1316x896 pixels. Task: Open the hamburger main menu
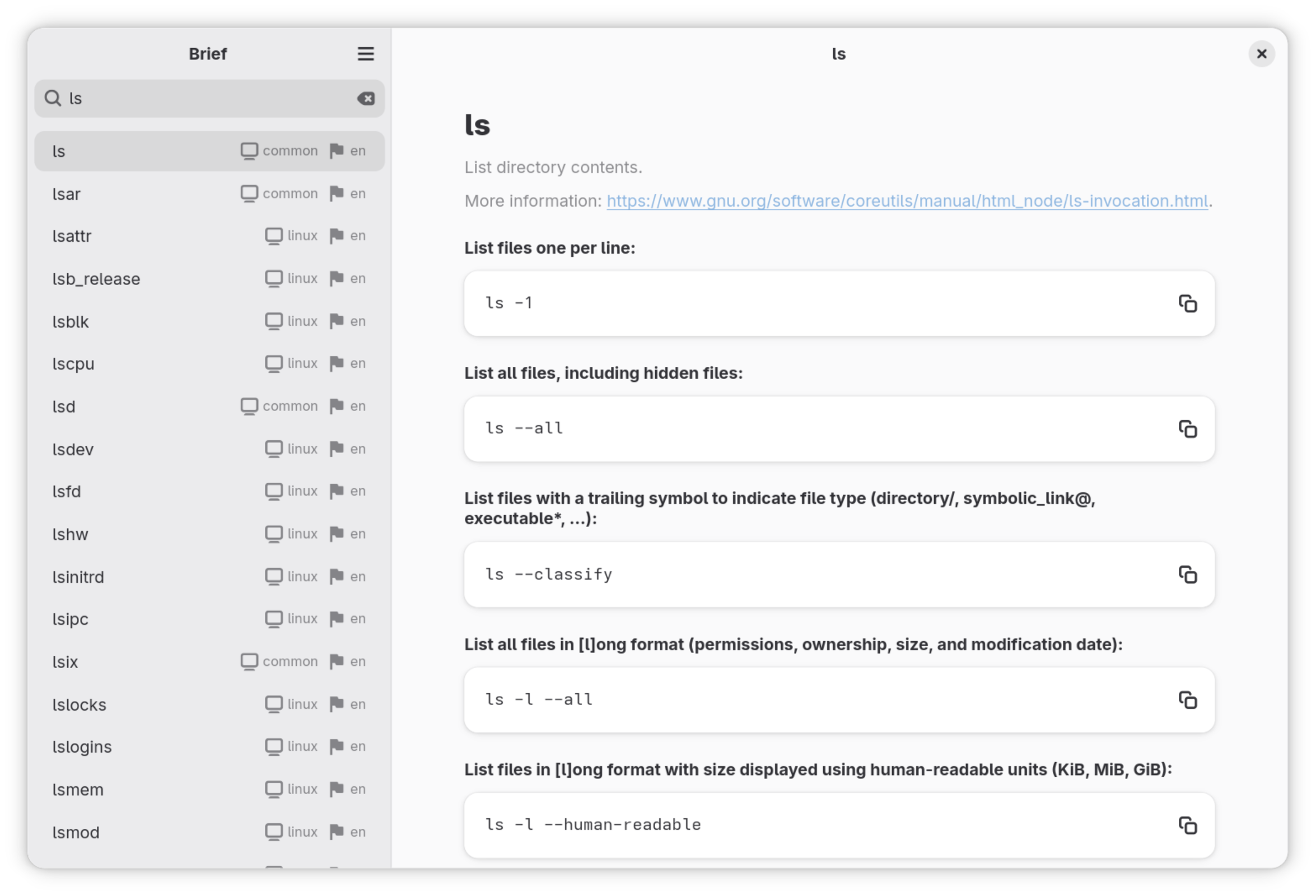coord(365,54)
